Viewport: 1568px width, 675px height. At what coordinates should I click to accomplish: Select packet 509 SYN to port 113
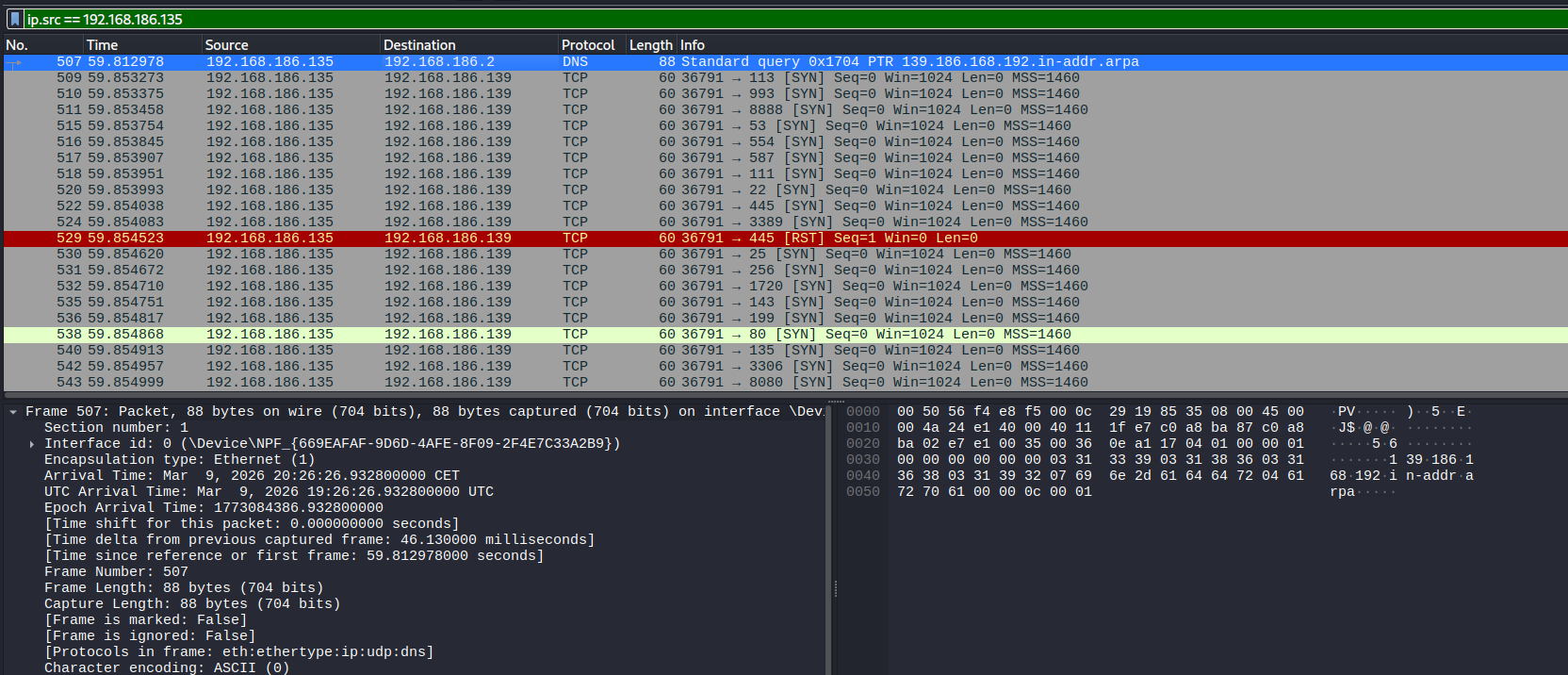pos(786,77)
